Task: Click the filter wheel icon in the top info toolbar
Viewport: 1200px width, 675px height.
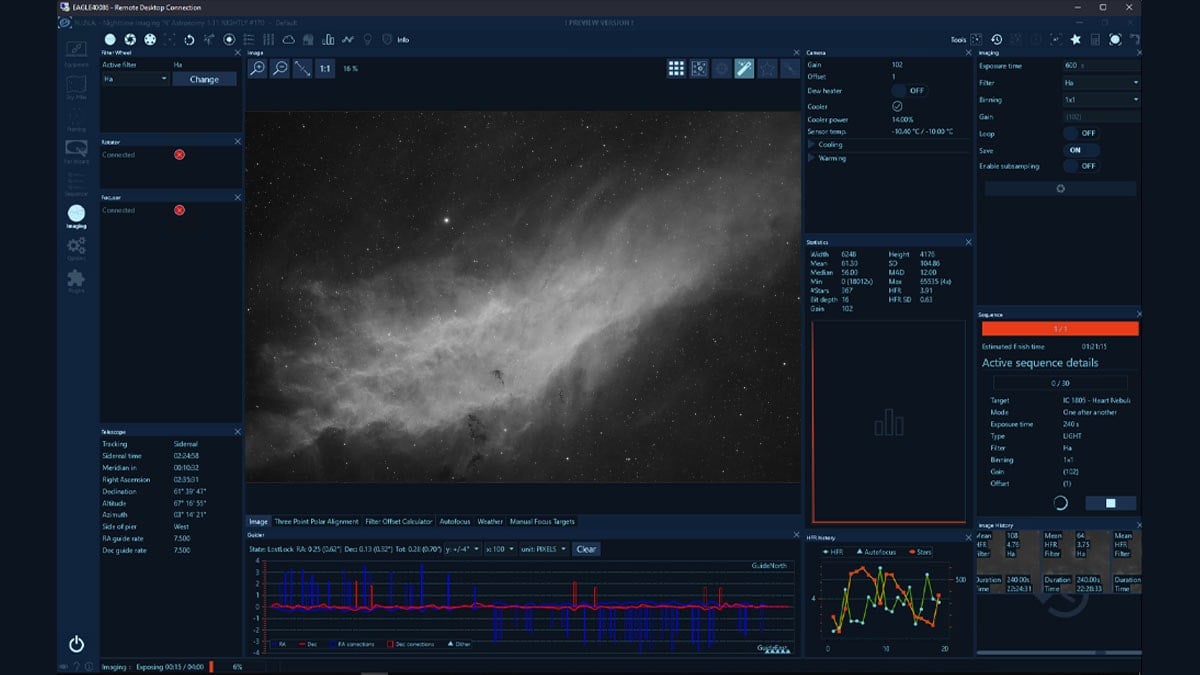Action: click(150, 40)
